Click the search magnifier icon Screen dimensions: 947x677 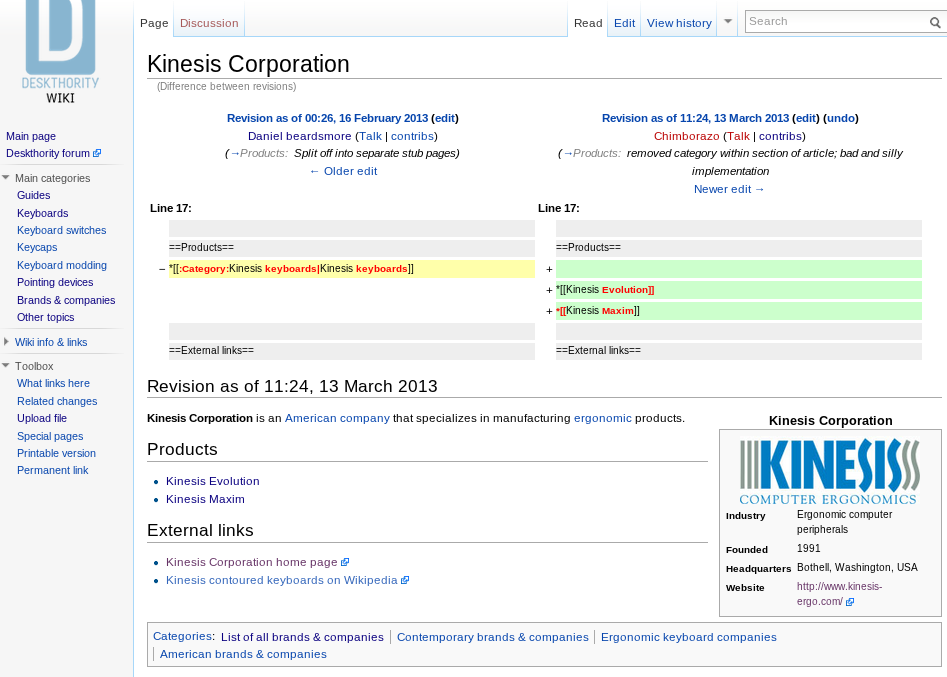coord(935,21)
